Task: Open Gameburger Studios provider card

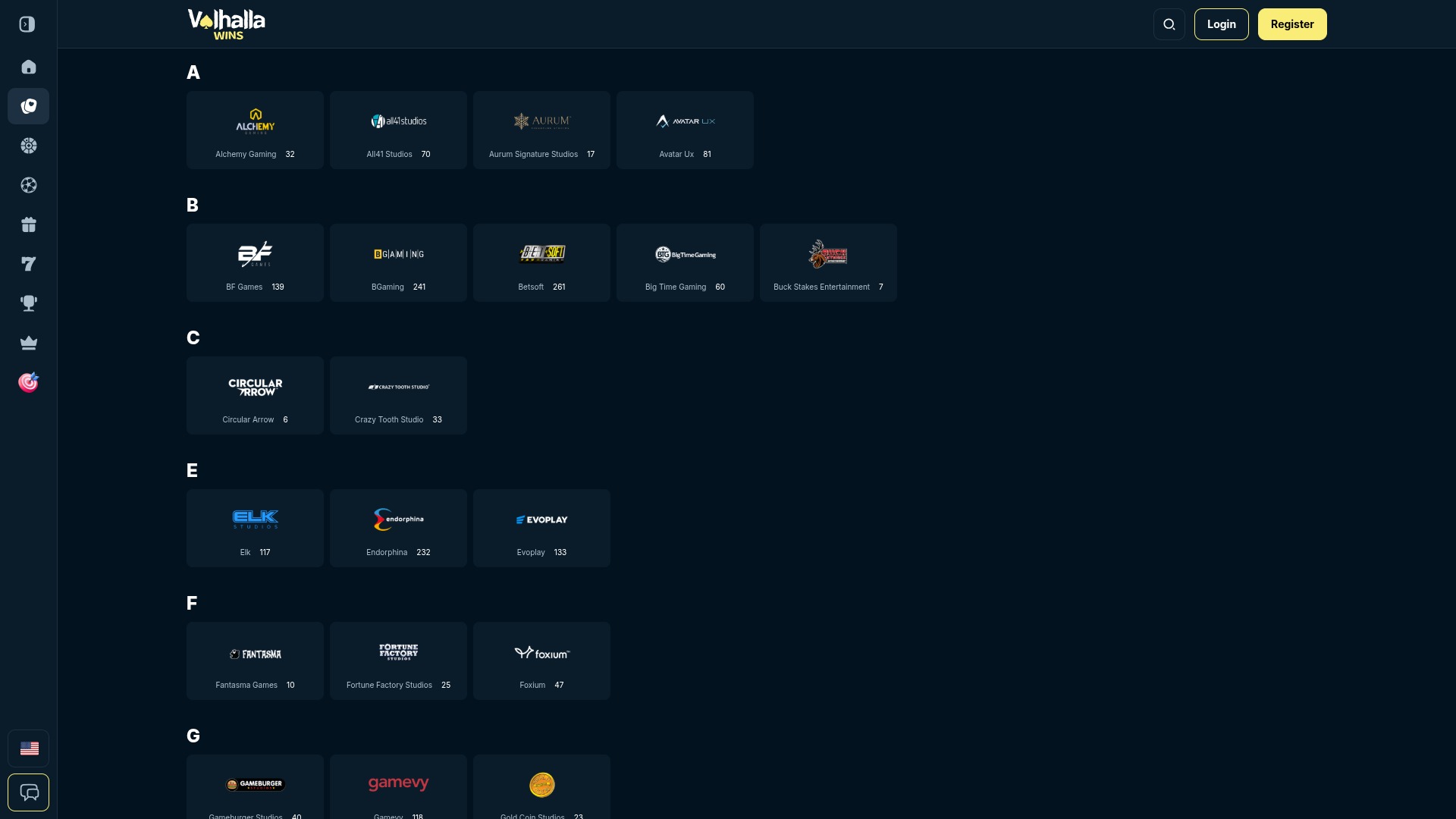Action: tap(255, 786)
